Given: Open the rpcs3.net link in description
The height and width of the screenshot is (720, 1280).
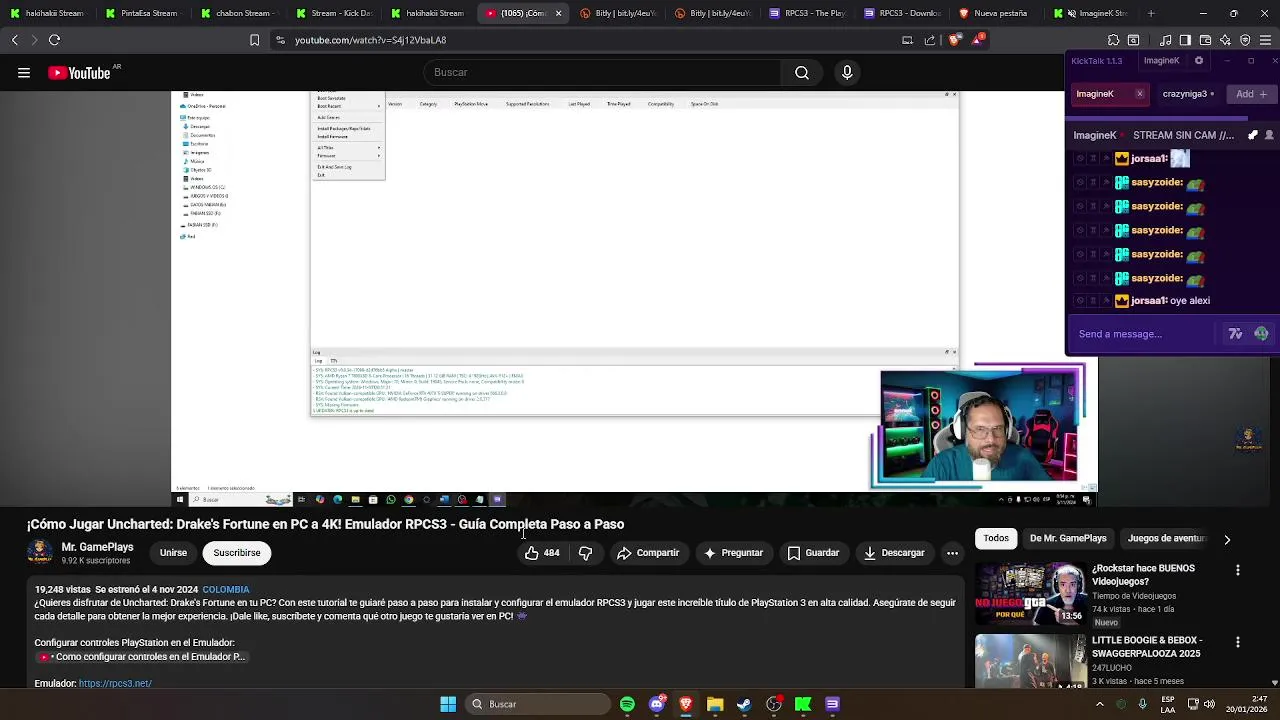Looking at the screenshot, I should (x=115, y=684).
